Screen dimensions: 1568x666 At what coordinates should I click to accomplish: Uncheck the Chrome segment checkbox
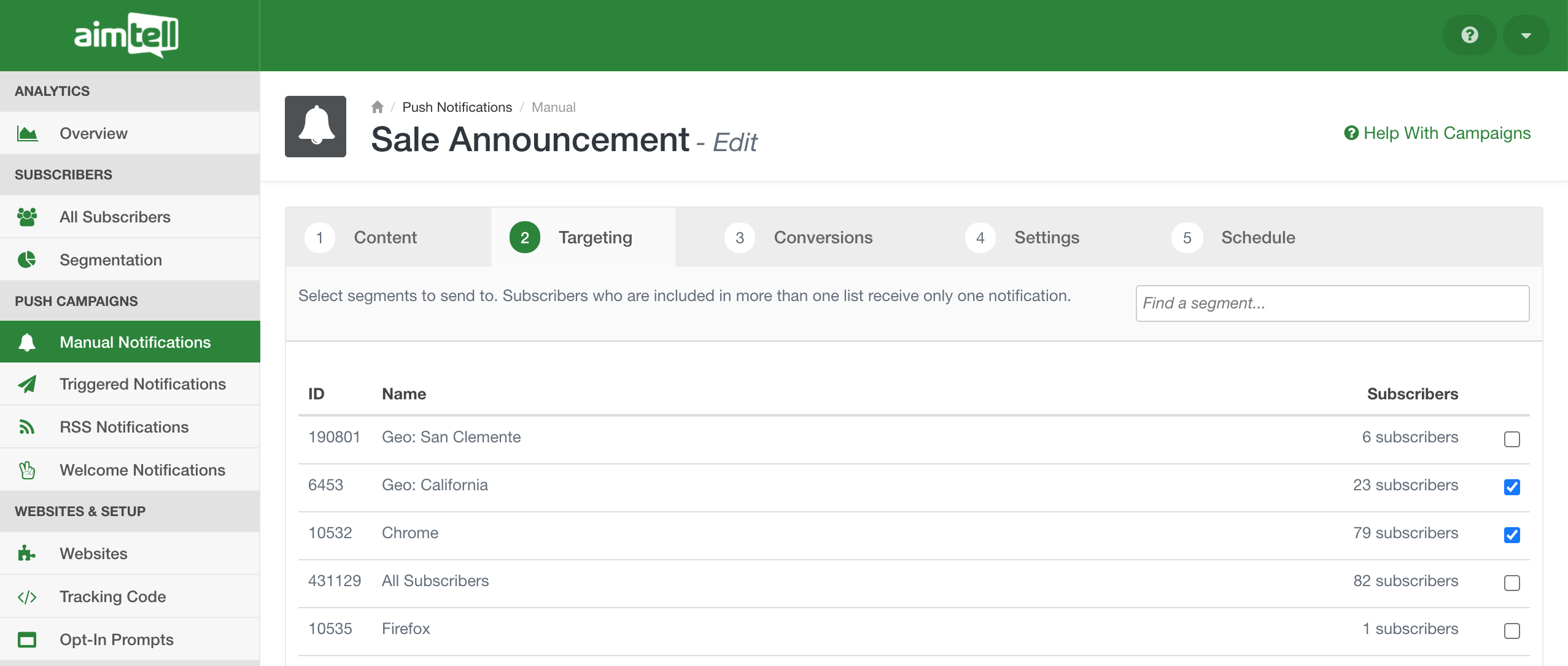point(1512,535)
